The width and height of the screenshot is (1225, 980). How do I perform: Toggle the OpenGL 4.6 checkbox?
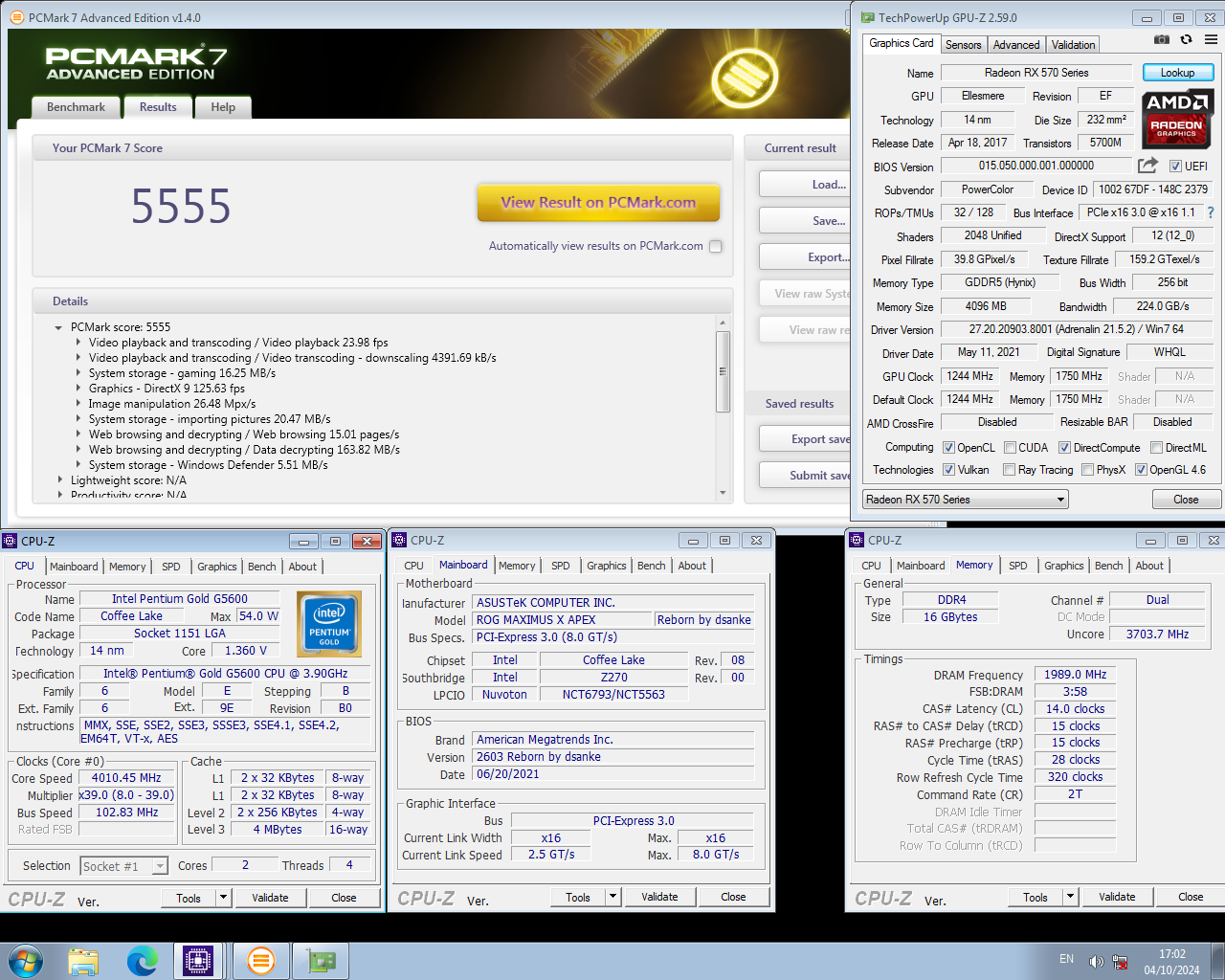[x=1141, y=470]
